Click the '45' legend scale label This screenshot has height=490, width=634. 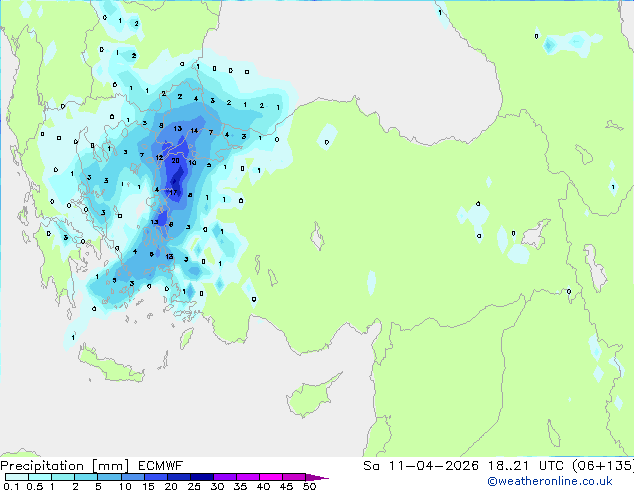(286, 486)
